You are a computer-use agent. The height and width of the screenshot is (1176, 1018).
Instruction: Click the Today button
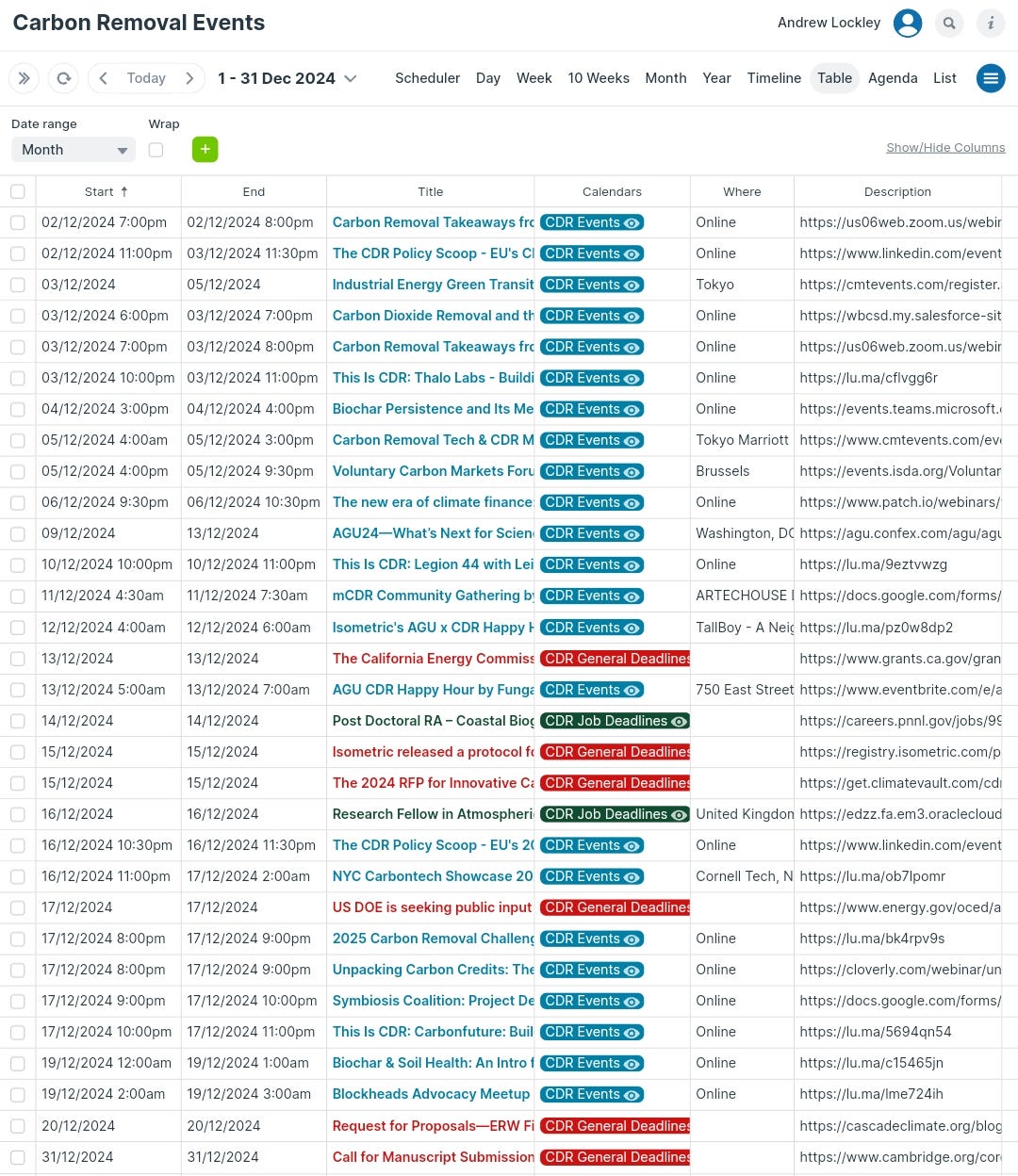146,78
